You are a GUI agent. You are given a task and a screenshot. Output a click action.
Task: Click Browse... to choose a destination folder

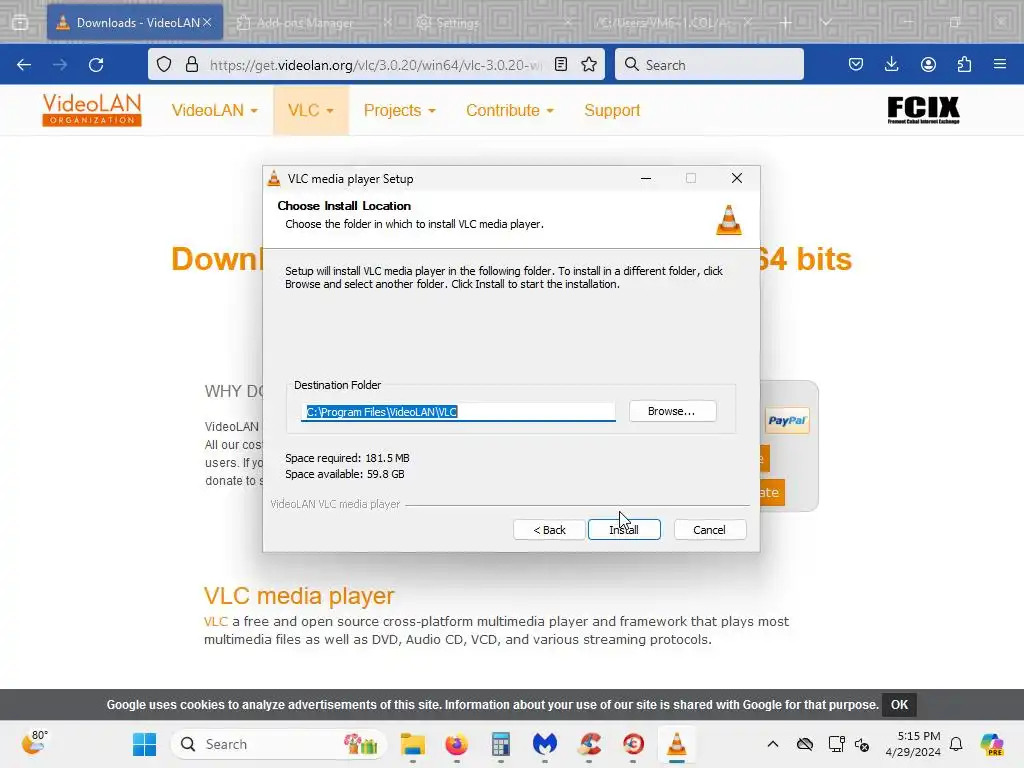(x=672, y=411)
